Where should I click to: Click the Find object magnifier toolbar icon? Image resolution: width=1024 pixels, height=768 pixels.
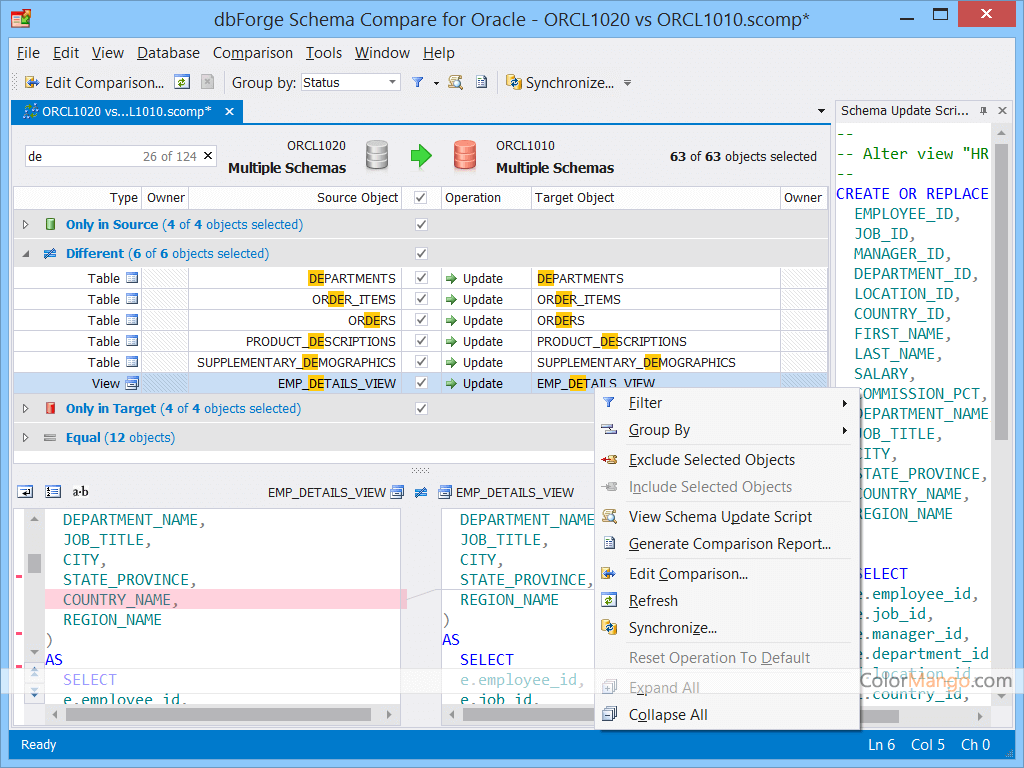coord(455,82)
